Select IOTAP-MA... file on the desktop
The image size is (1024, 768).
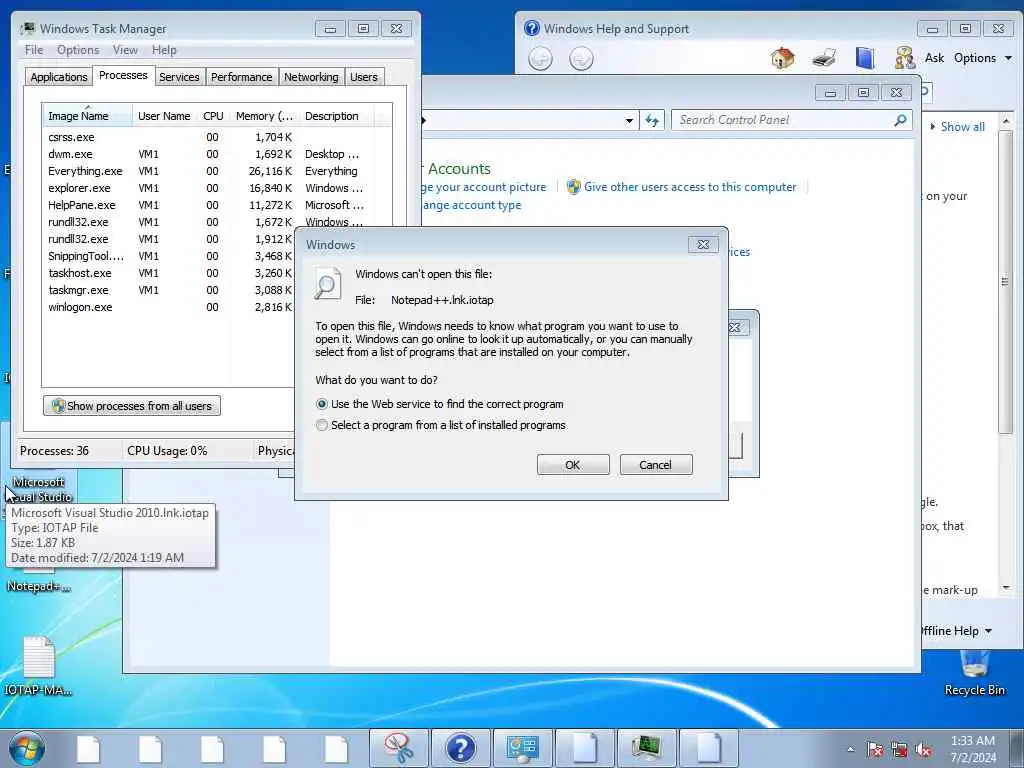[x=39, y=665]
